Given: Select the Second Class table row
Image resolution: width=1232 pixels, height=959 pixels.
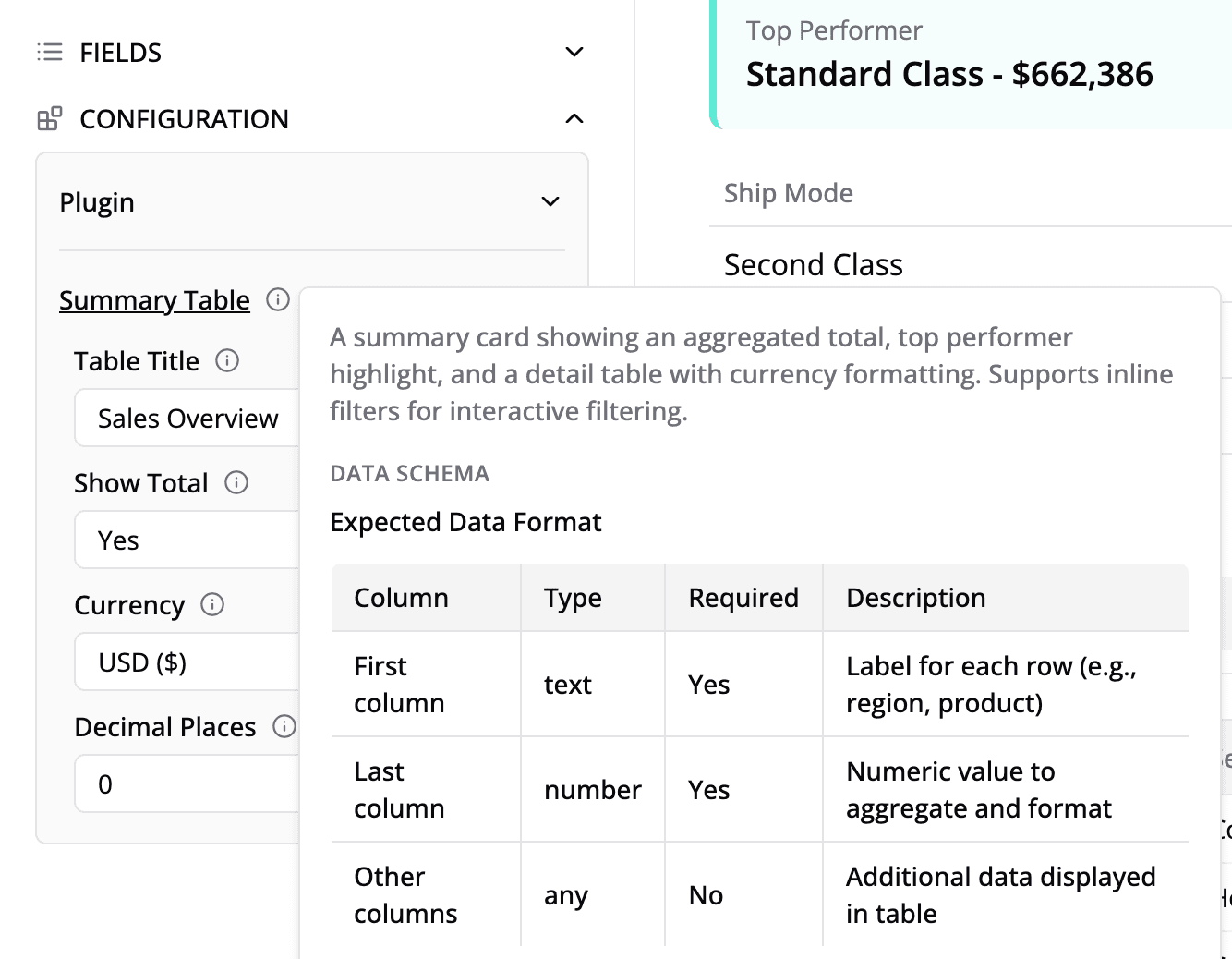Looking at the screenshot, I should (x=813, y=265).
